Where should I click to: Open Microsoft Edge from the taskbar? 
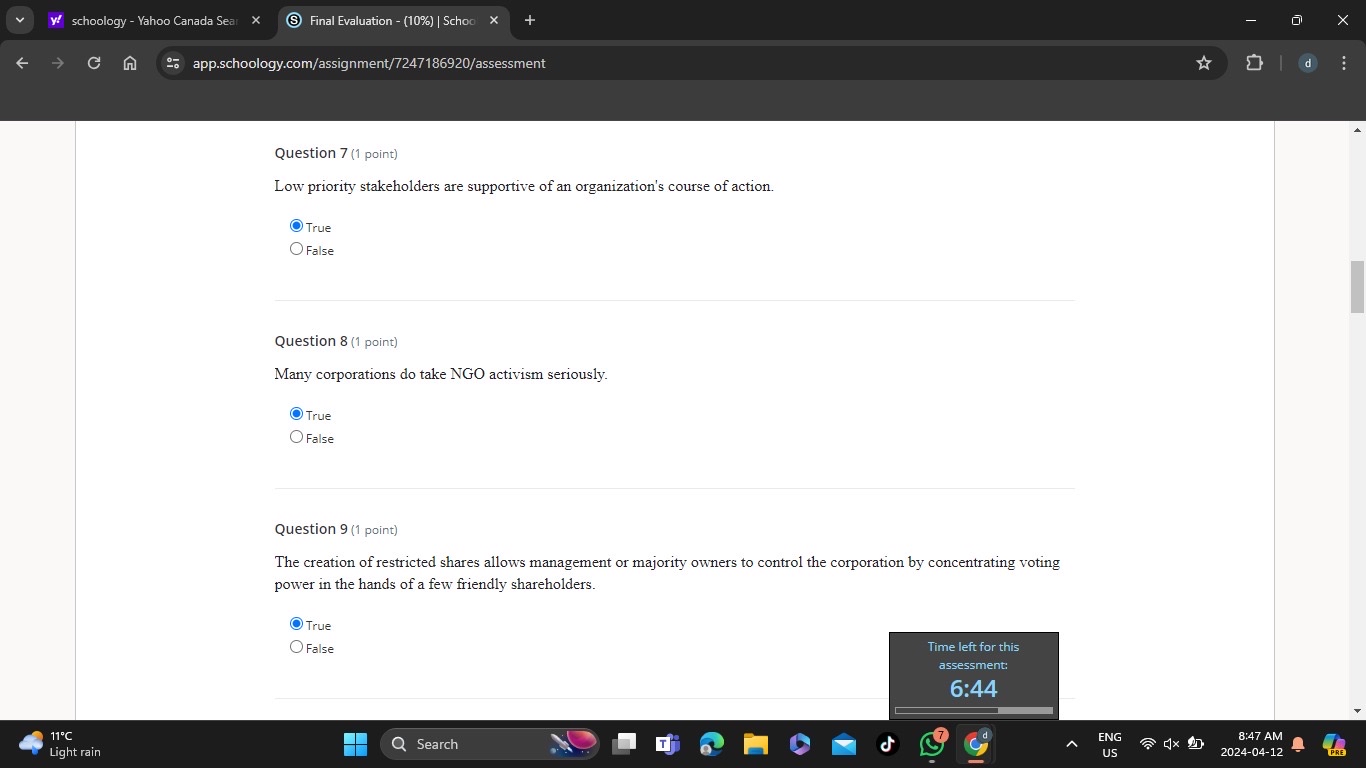(712, 744)
